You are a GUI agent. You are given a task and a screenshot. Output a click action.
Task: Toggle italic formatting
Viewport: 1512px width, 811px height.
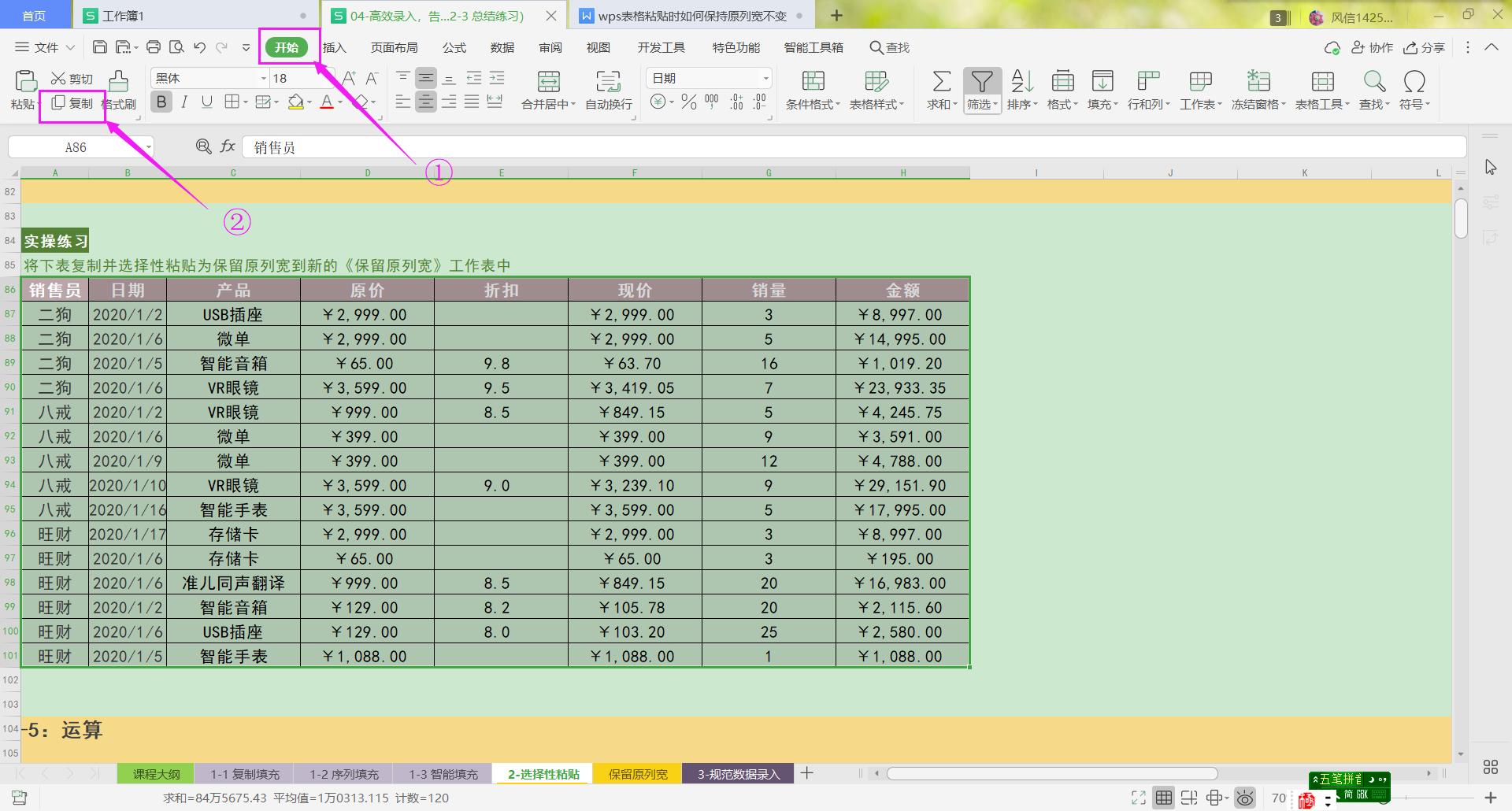(183, 102)
